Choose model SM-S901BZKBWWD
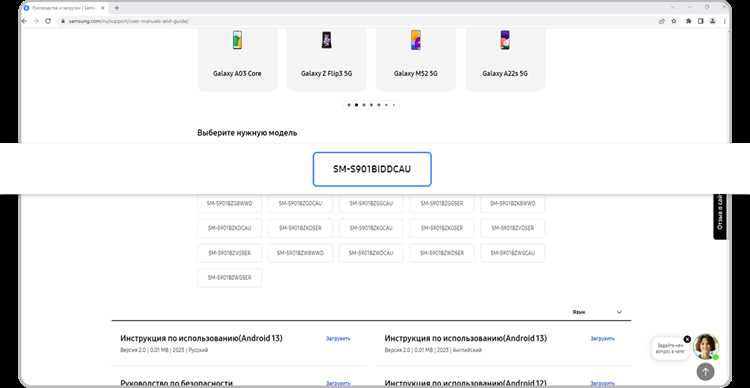The image size is (750, 388). click(x=513, y=203)
